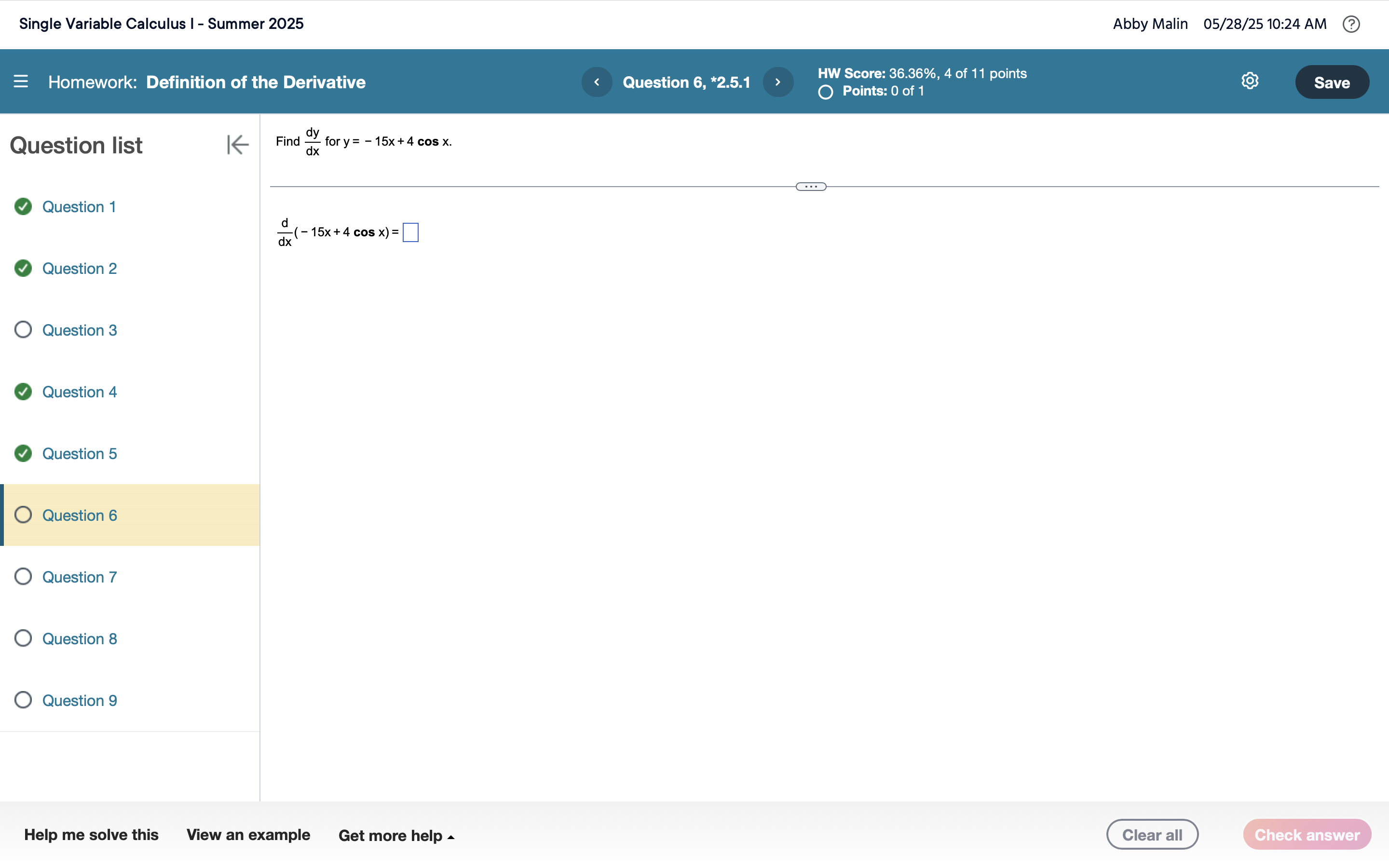Select Question 9 status circle
The image size is (1389, 868).
(x=23, y=700)
